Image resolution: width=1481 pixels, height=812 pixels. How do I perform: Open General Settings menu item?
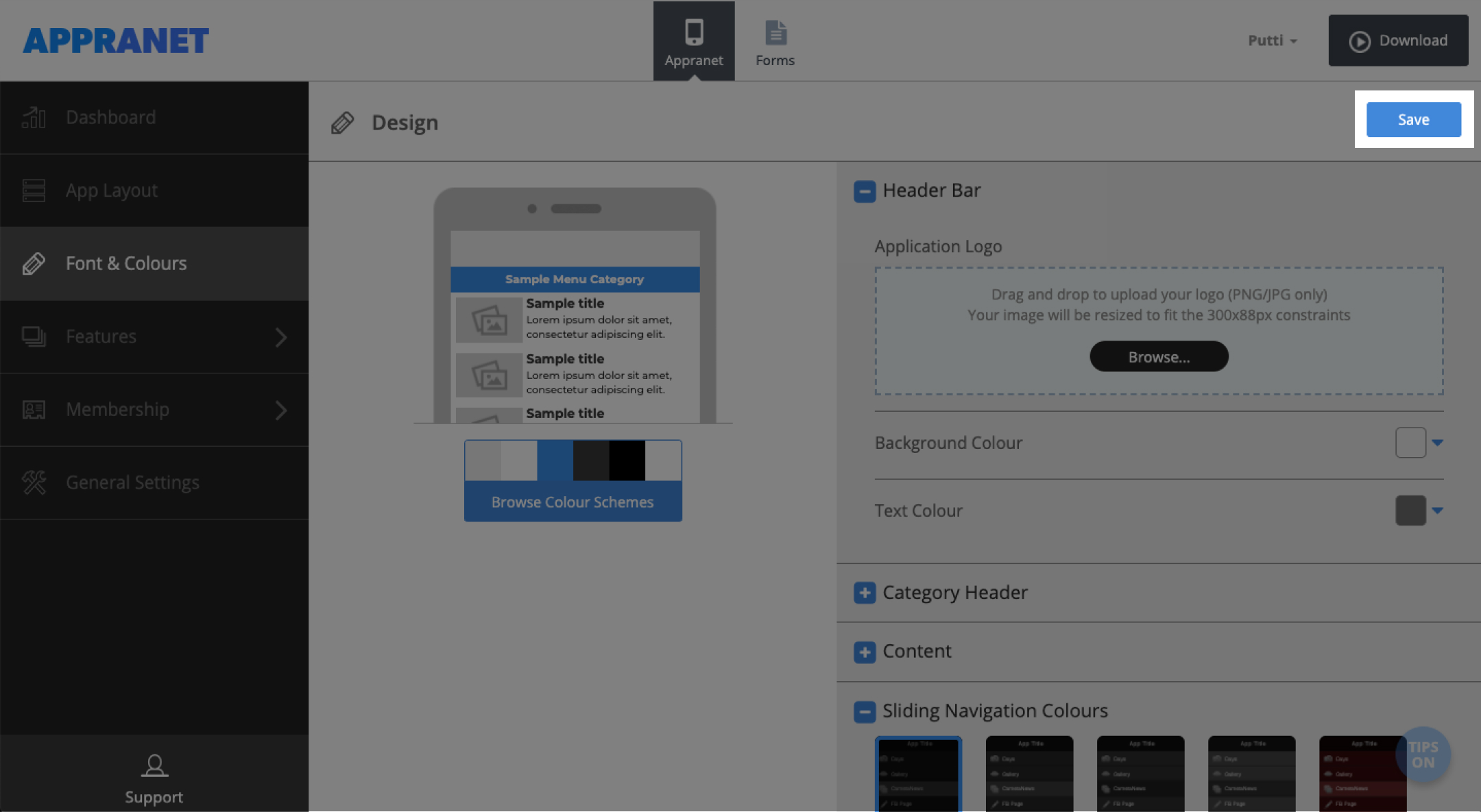tap(154, 482)
